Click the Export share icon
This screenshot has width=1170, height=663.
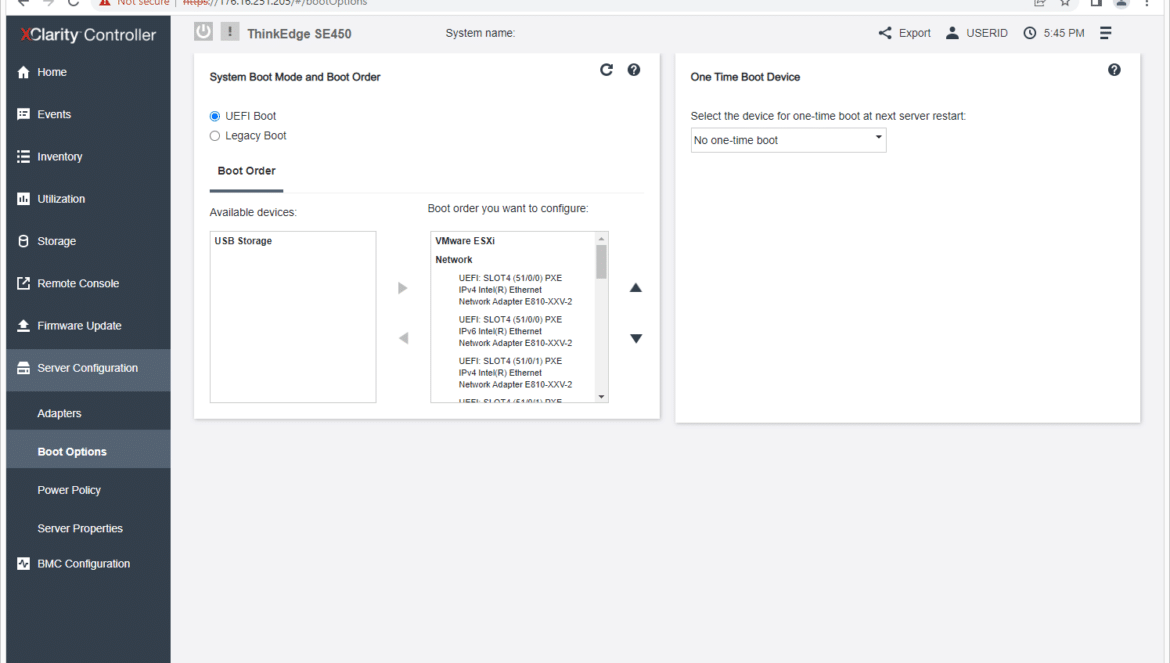(885, 33)
